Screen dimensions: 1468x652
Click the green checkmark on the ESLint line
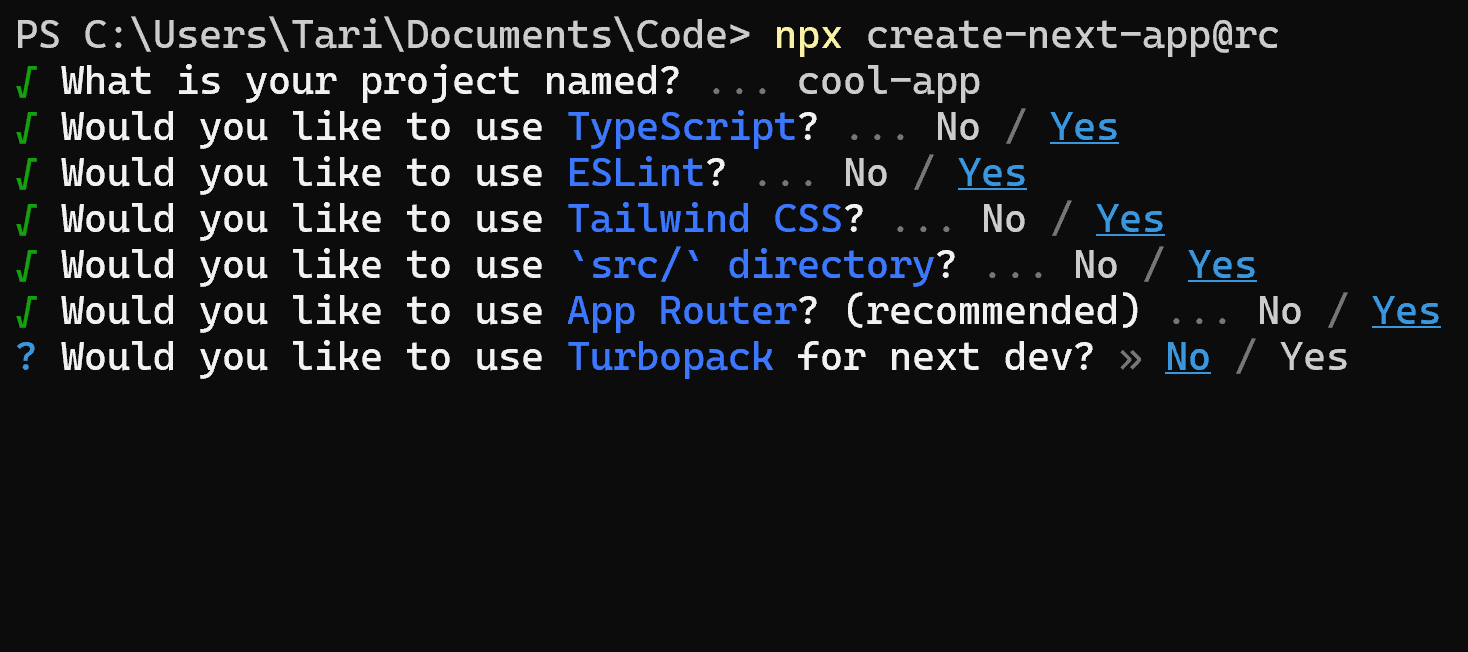(27, 175)
